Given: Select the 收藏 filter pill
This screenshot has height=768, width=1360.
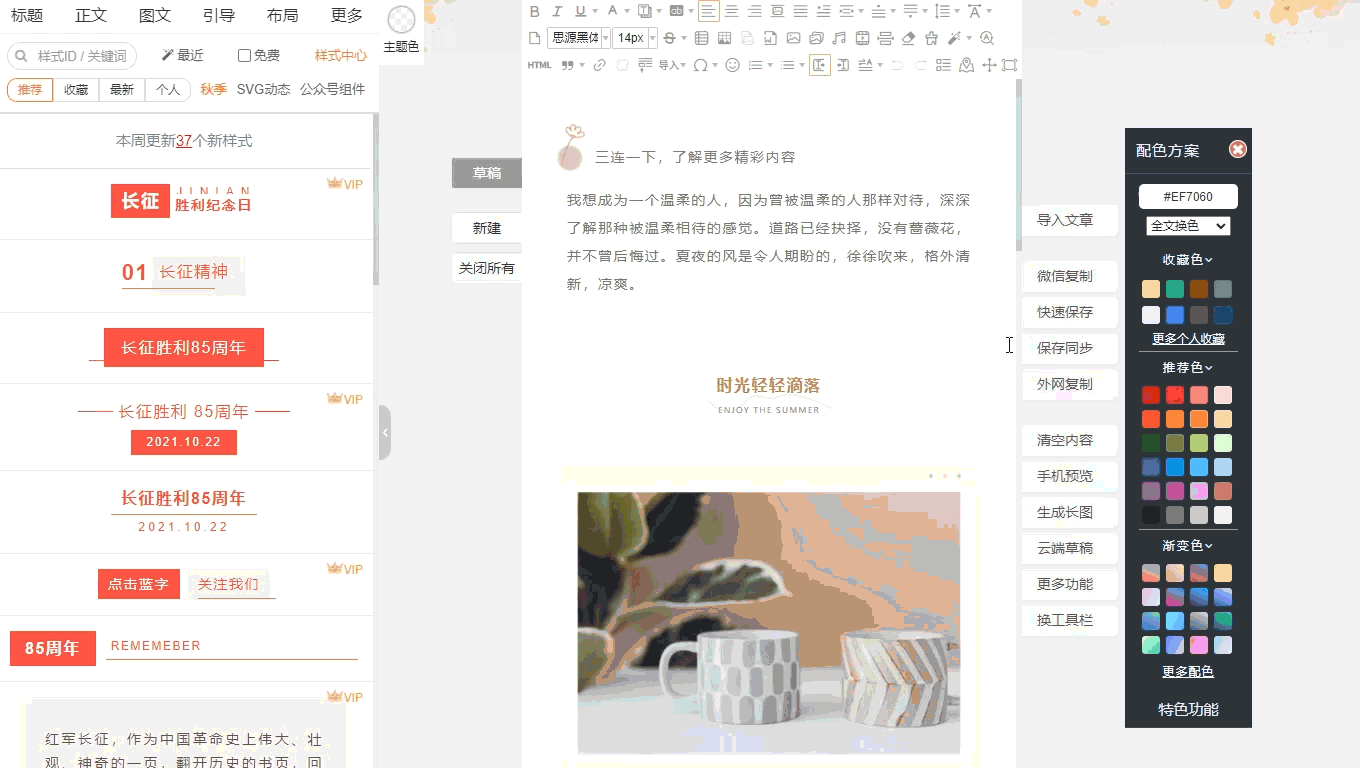Looking at the screenshot, I should (76, 90).
